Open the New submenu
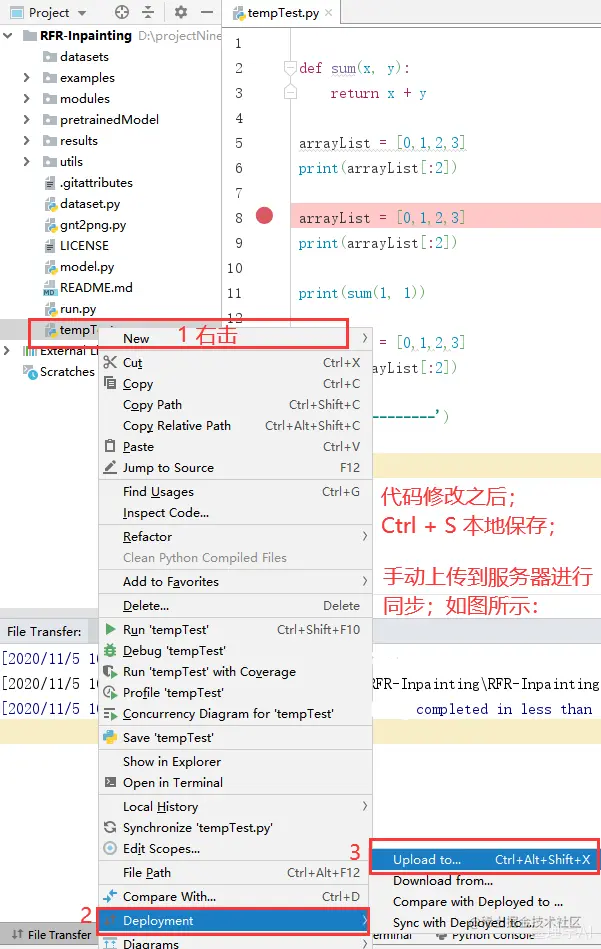This screenshot has height=949, width=601. (235, 339)
